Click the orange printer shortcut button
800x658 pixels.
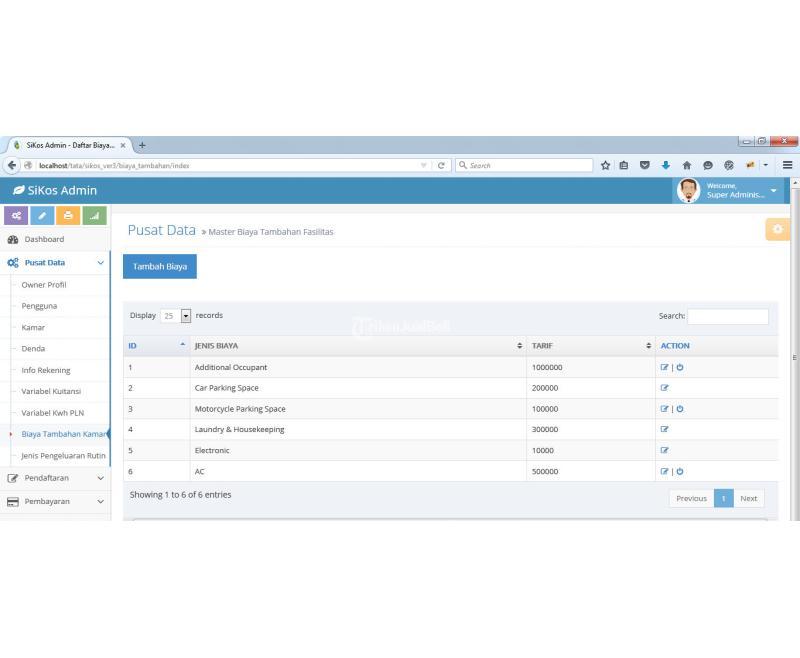68,215
